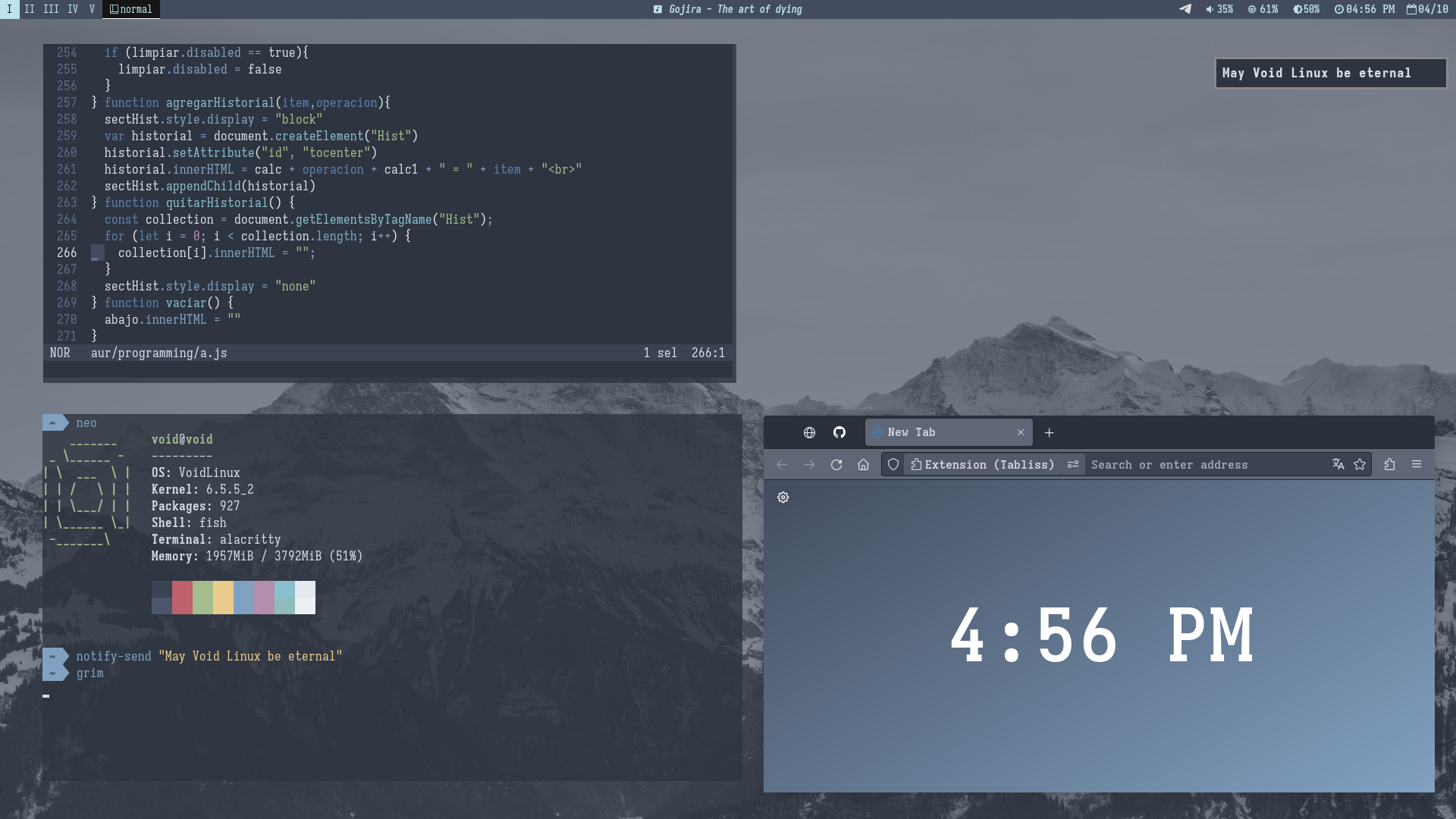Viewport: 1456px width, 819px height.
Task: Switch to workspace III
Action: (x=52, y=10)
